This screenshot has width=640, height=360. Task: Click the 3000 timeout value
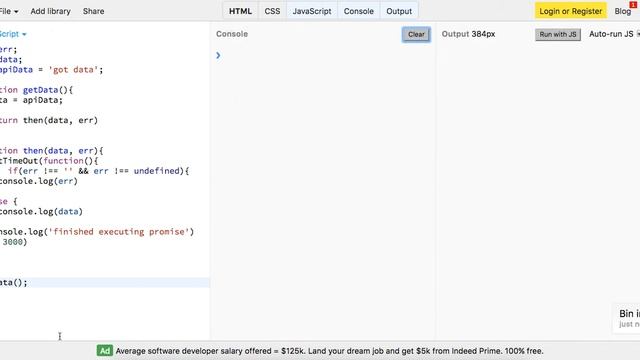[x=13, y=242]
